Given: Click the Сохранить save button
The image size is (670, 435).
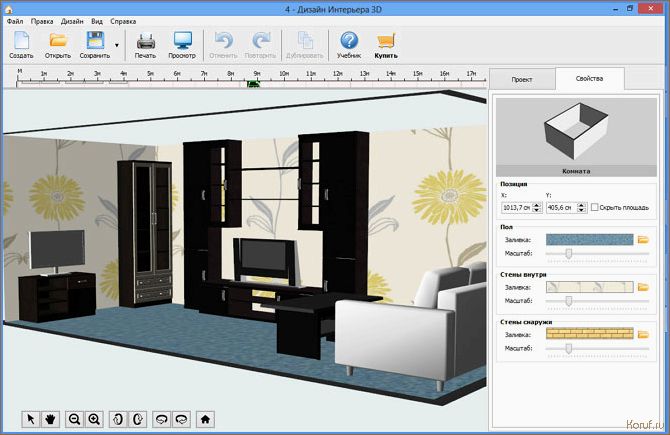Looking at the screenshot, I should pyautogui.click(x=95, y=45).
